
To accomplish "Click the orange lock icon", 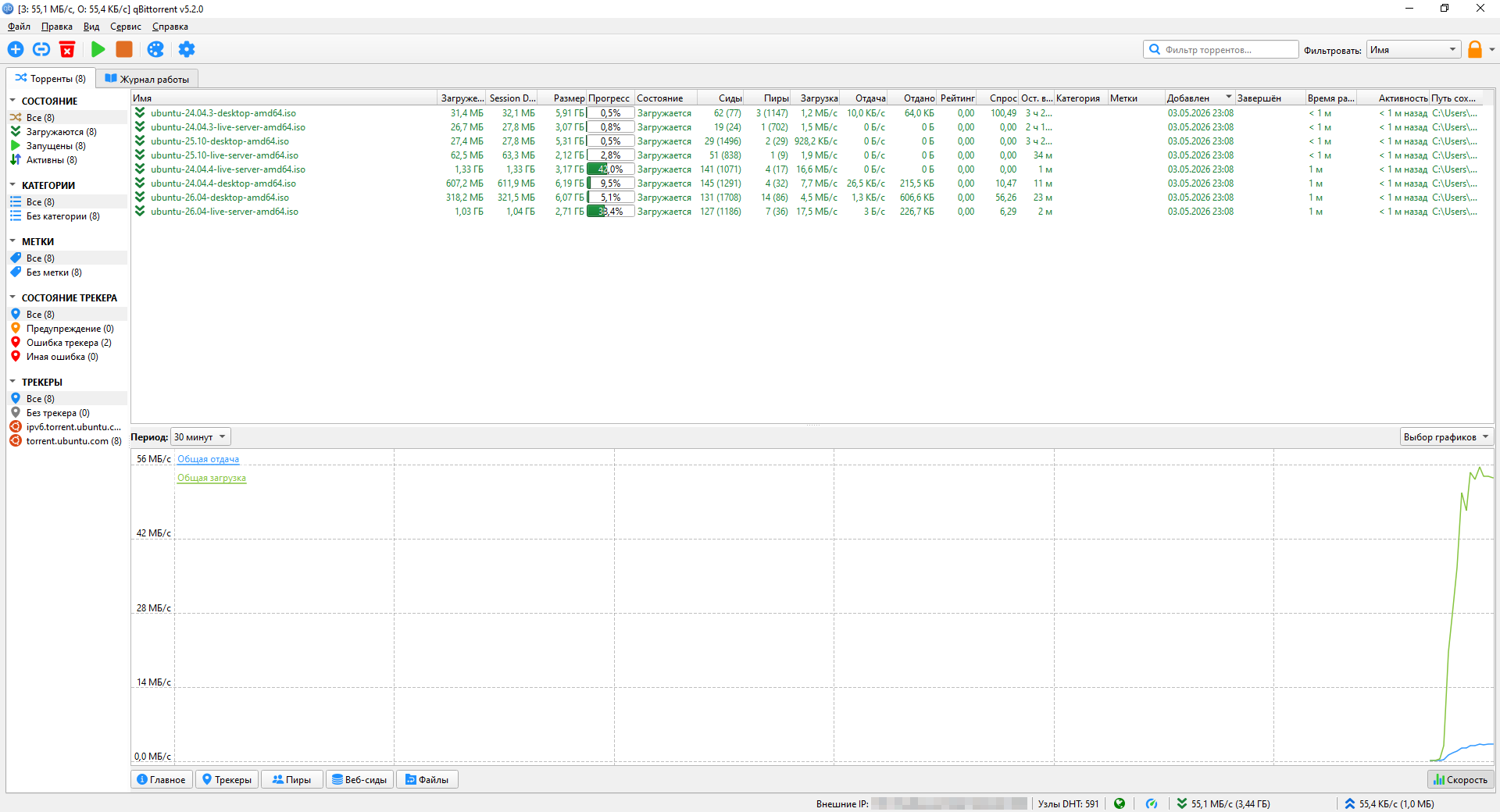I will (x=1475, y=49).
